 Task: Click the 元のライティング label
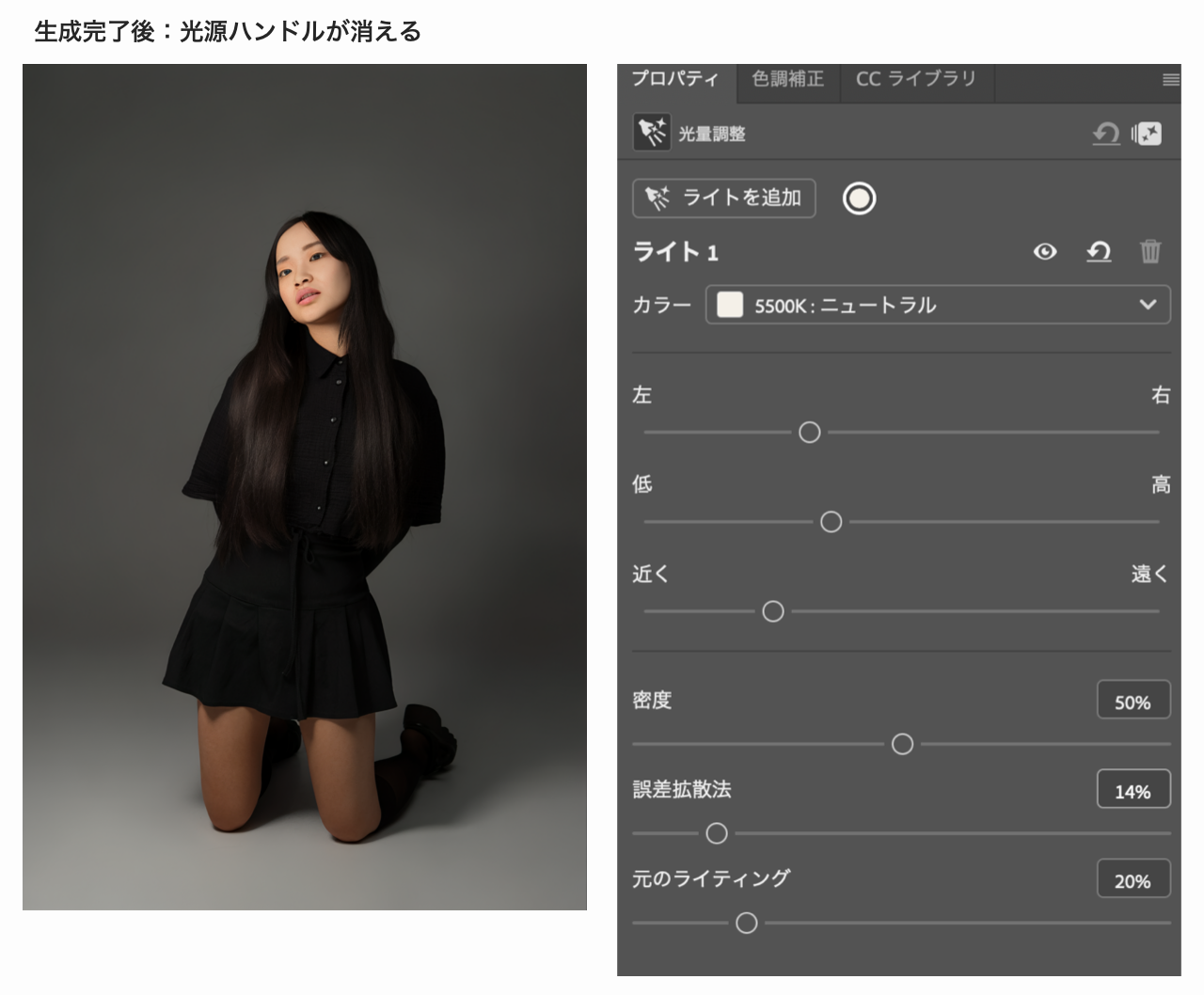coord(711,879)
